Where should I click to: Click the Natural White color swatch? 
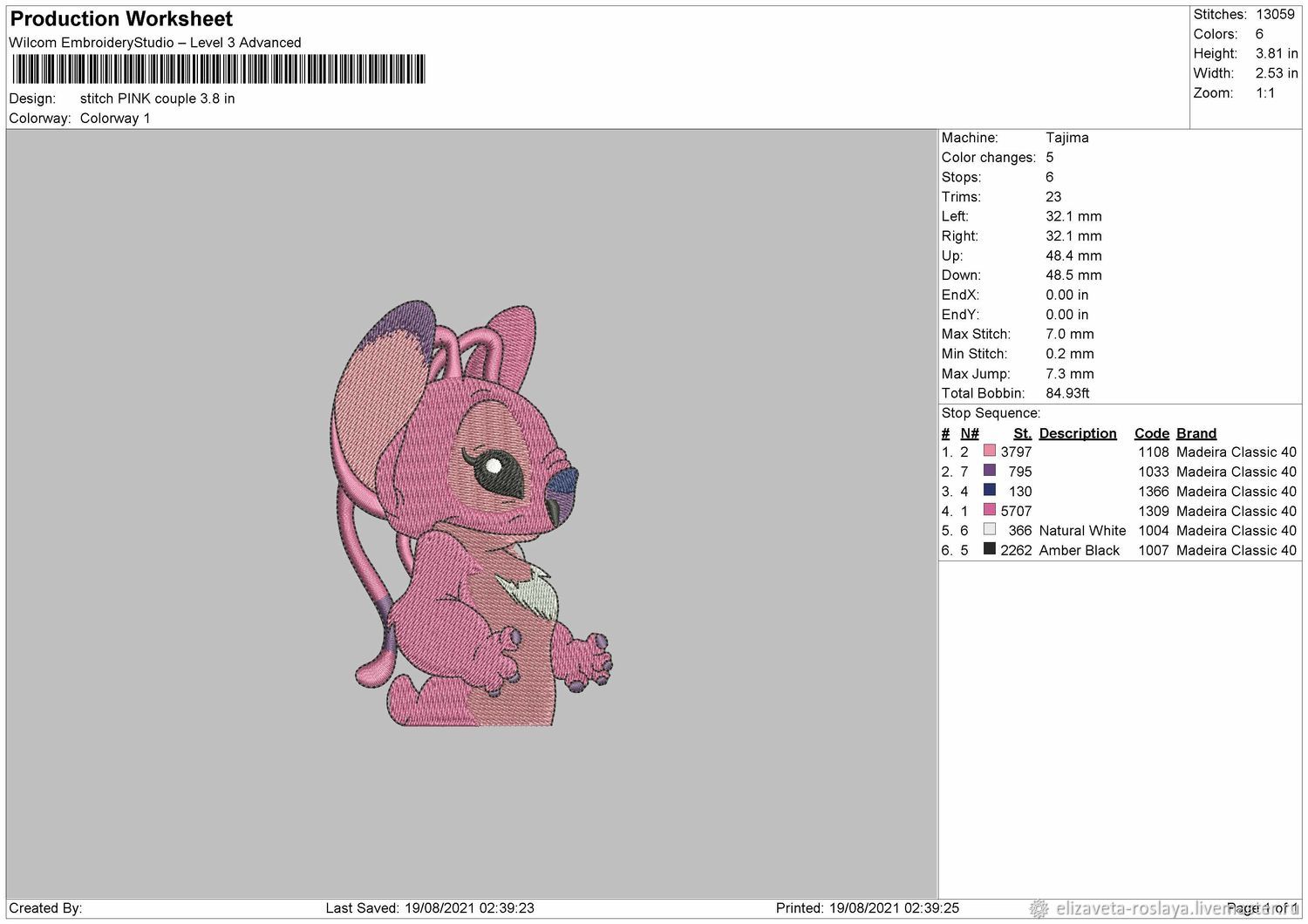989,530
